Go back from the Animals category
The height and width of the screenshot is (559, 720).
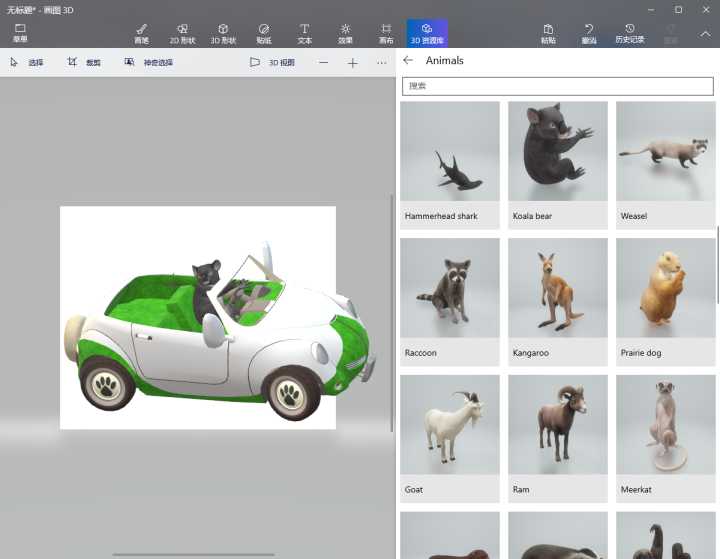pyautogui.click(x=408, y=61)
